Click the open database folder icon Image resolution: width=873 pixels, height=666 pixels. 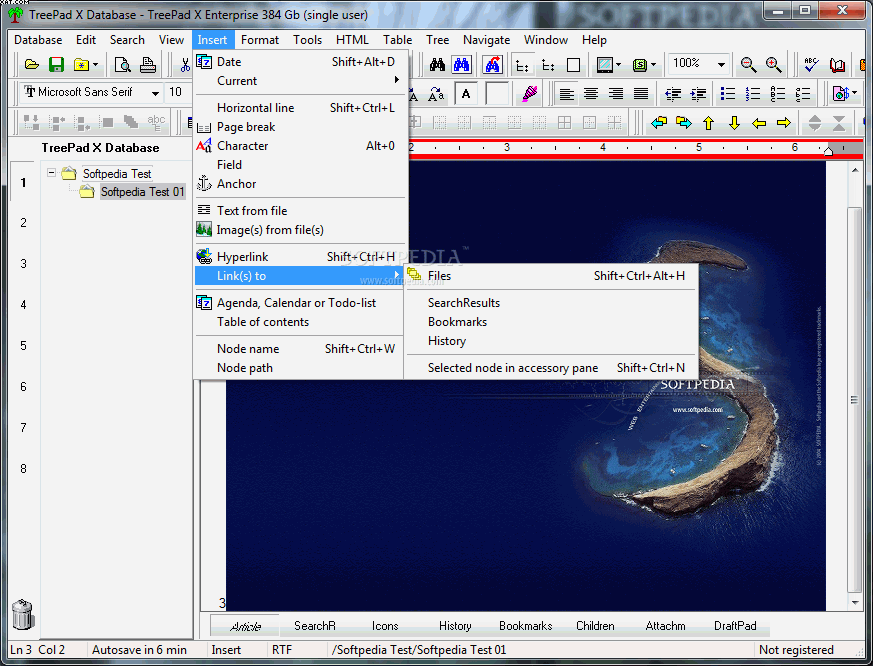pyautogui.click(x=32, y=65)
